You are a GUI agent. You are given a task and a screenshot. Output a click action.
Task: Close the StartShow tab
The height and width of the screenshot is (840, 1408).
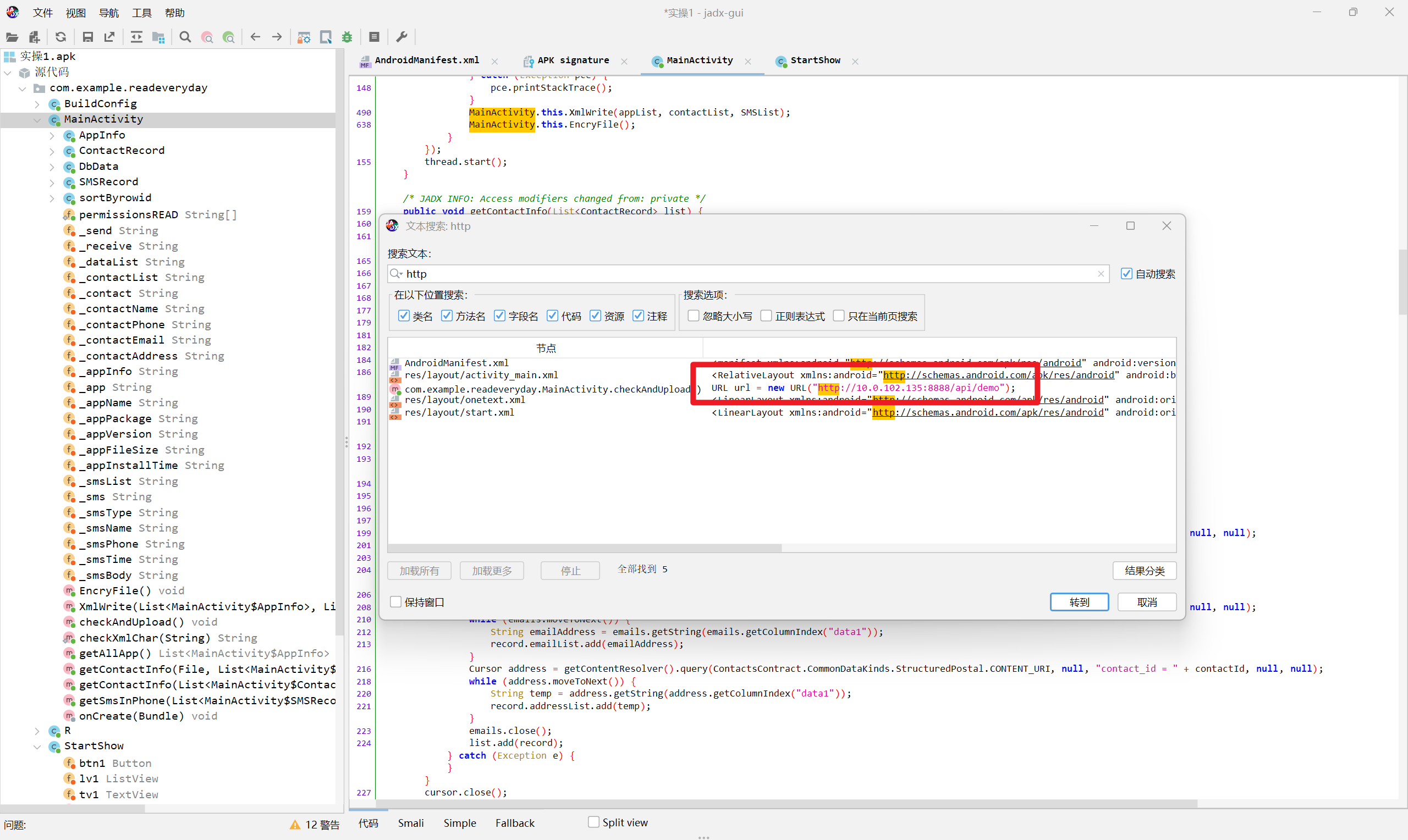tap(855, 61)
